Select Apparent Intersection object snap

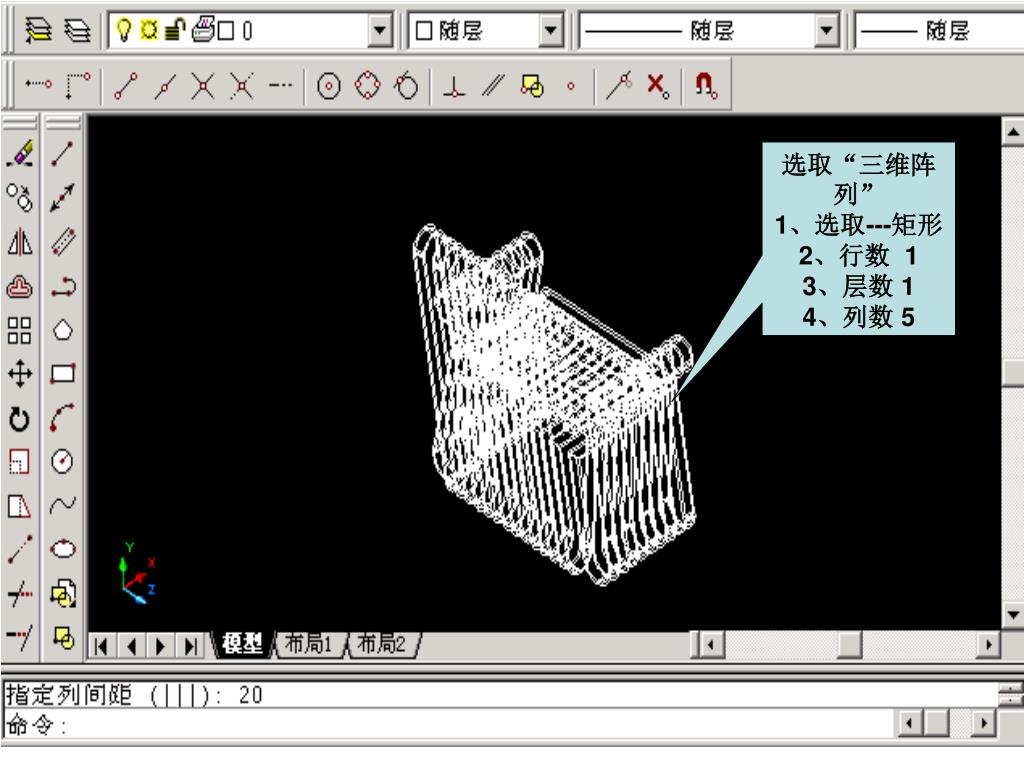(x=242, y=86)
